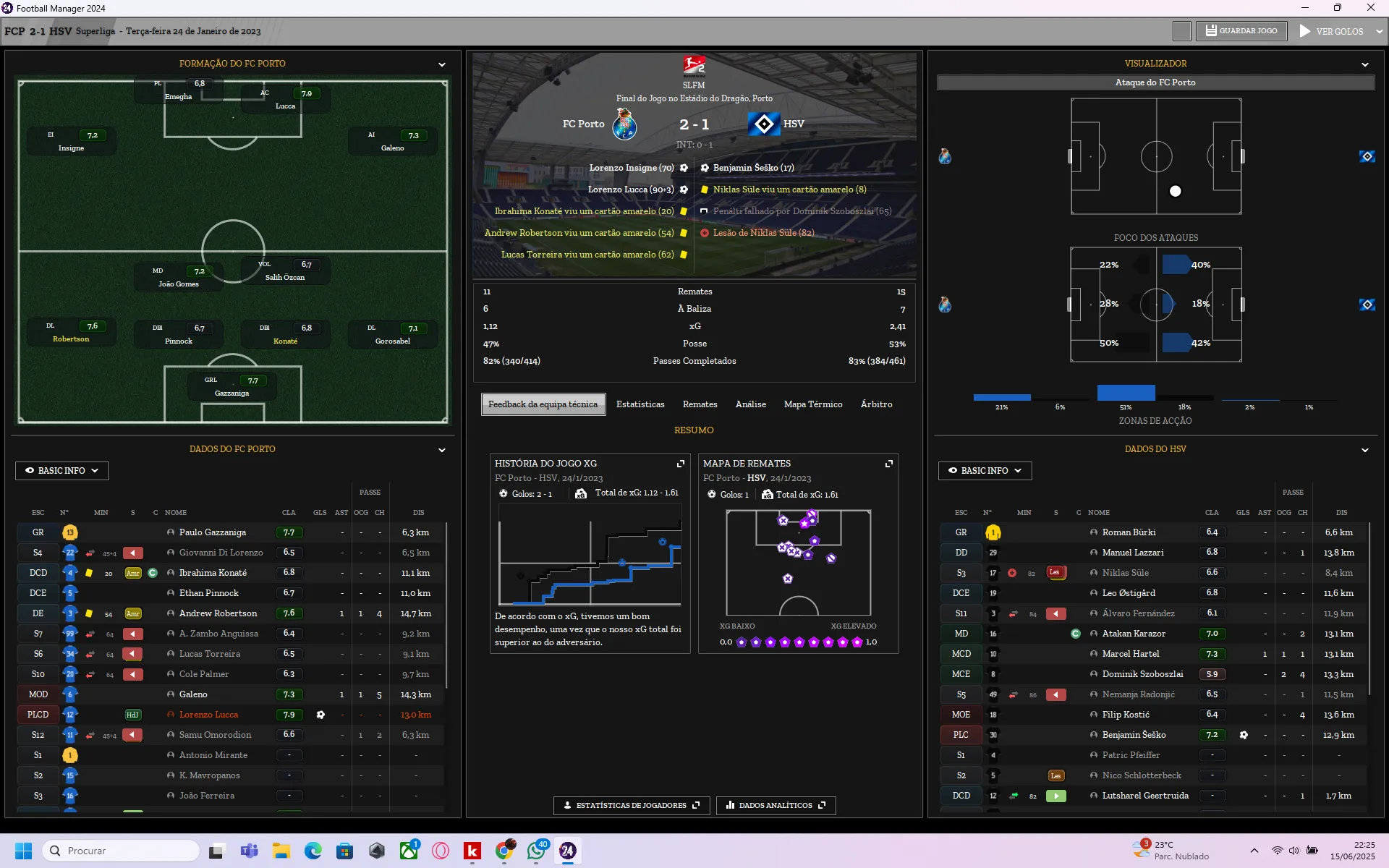Open the Análise tab
The height and width of the screenshot is (868, 1389).
click(x=750, y=405)
